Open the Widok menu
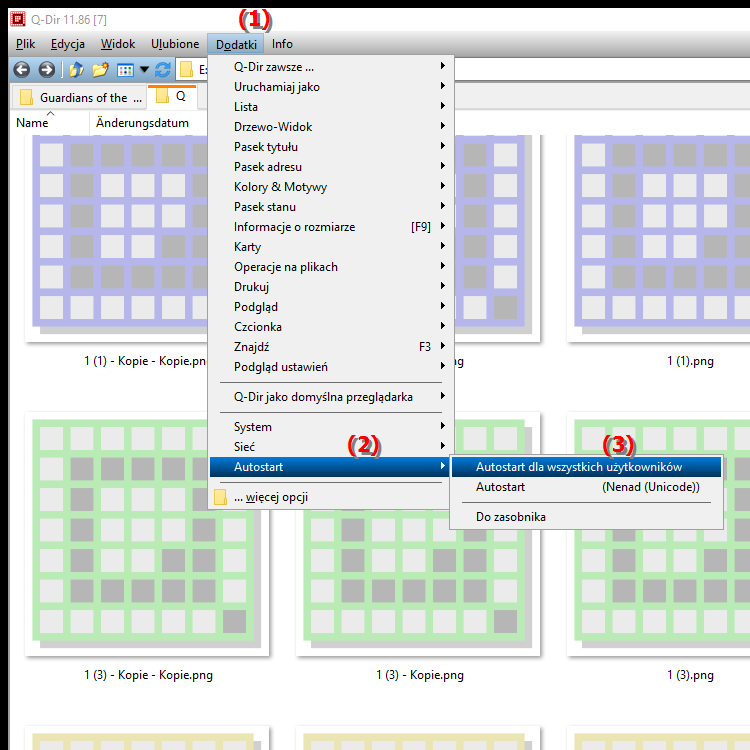The height and width of the screenshot is (750, 750). click(118, 44)
